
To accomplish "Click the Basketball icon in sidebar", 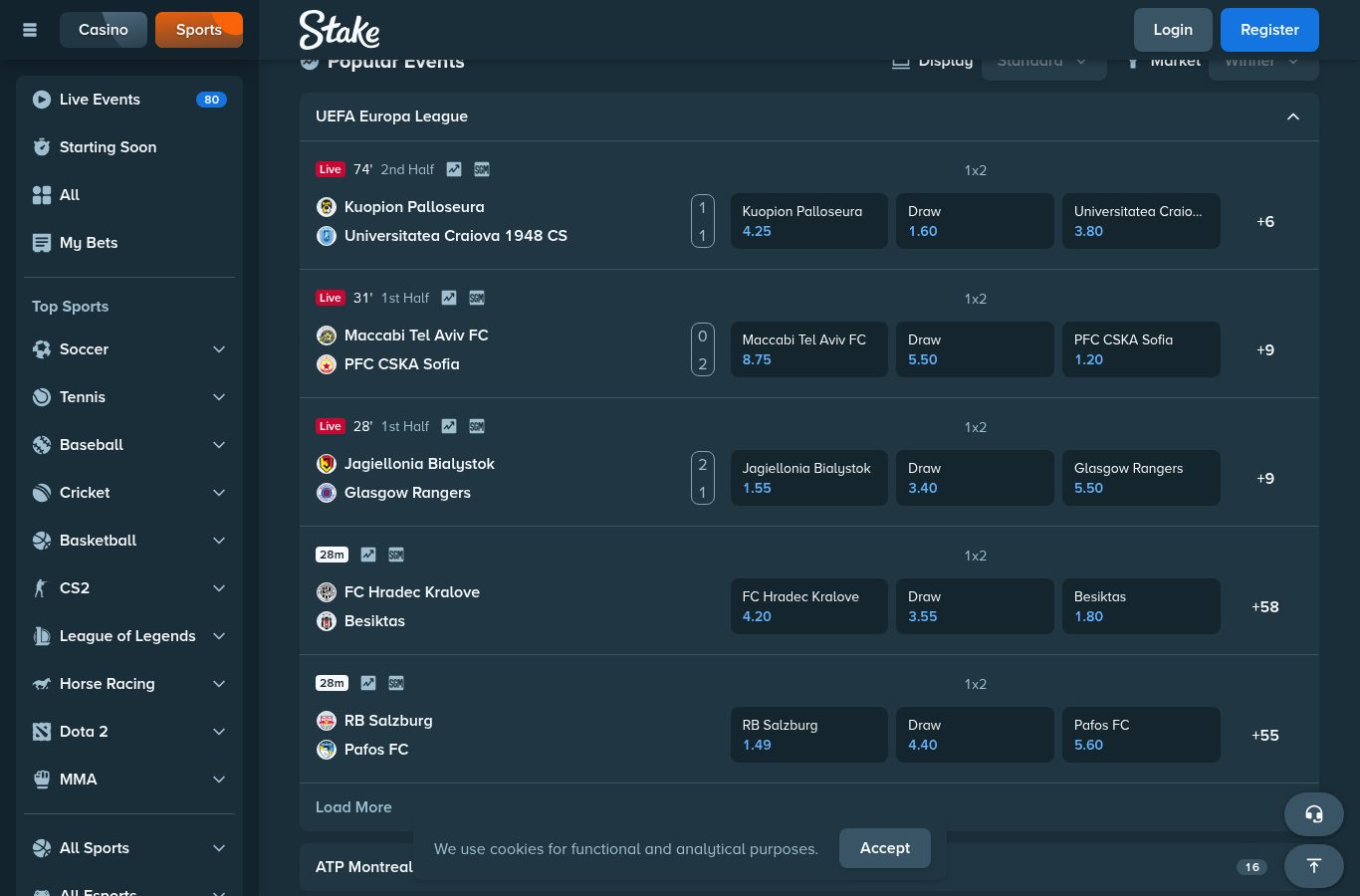I will 42,541.
